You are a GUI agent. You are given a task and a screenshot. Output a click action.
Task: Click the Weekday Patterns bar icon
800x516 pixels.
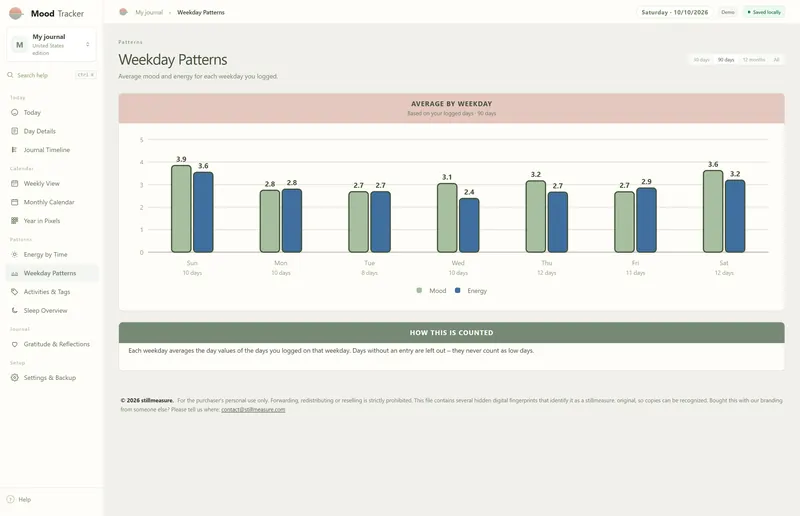14,274
